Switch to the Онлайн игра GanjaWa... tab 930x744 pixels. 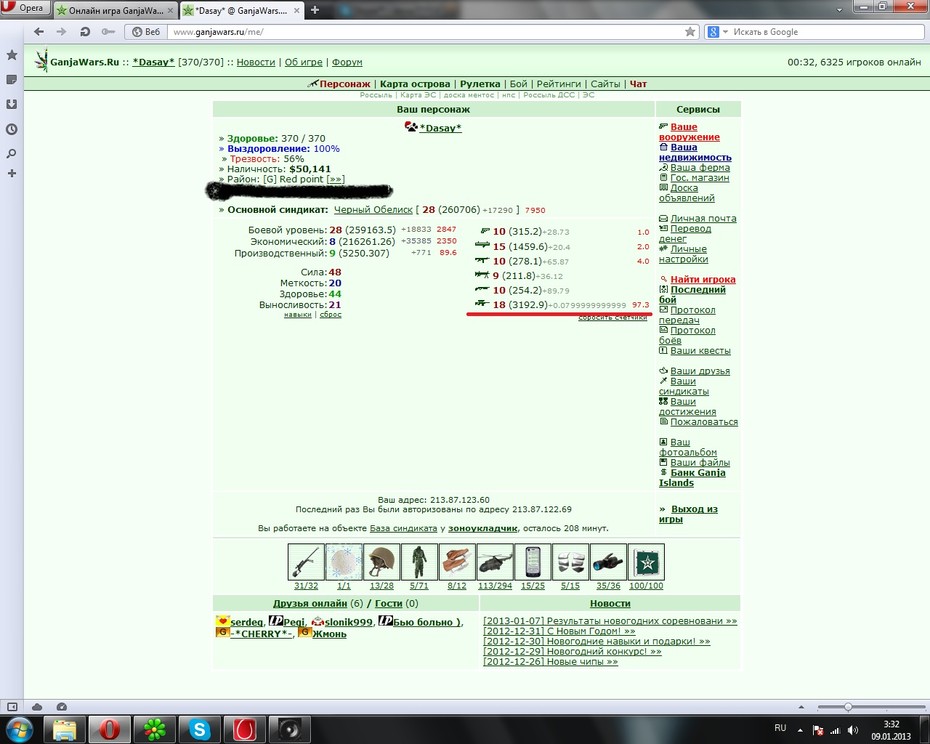116,10
